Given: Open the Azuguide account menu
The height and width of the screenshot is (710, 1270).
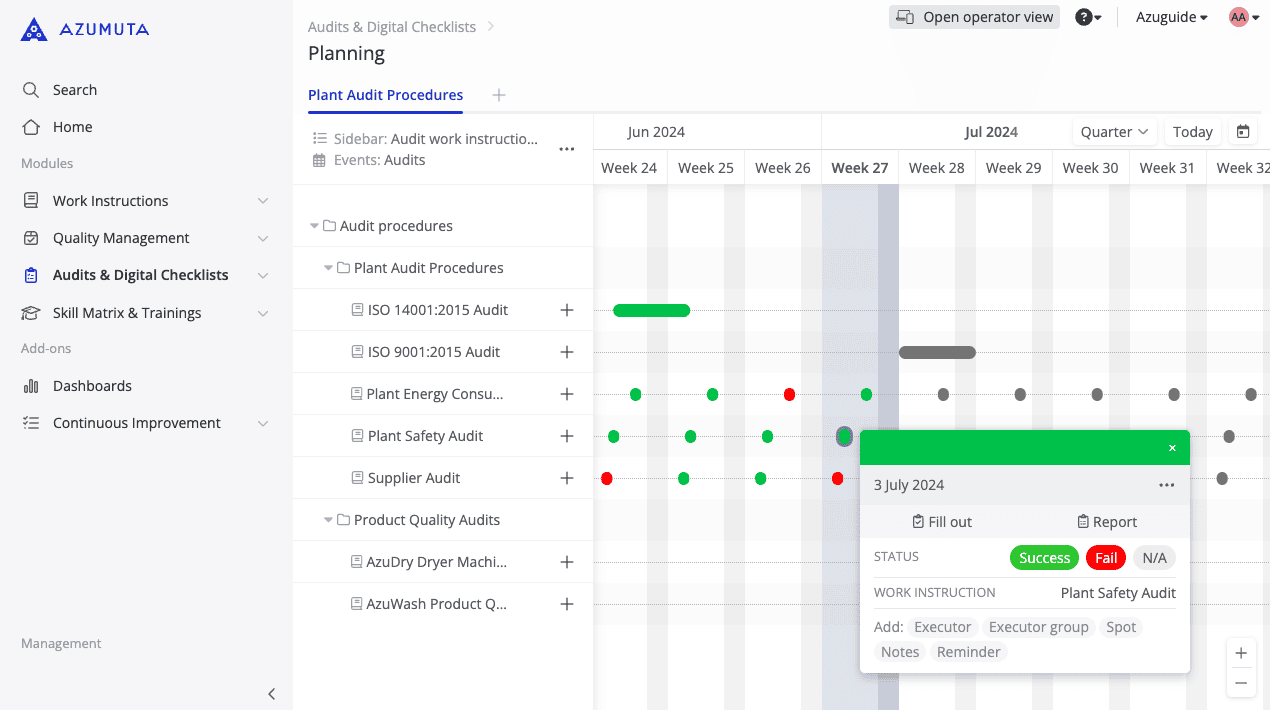Looking at the screenshot, I should [1171, 17].
